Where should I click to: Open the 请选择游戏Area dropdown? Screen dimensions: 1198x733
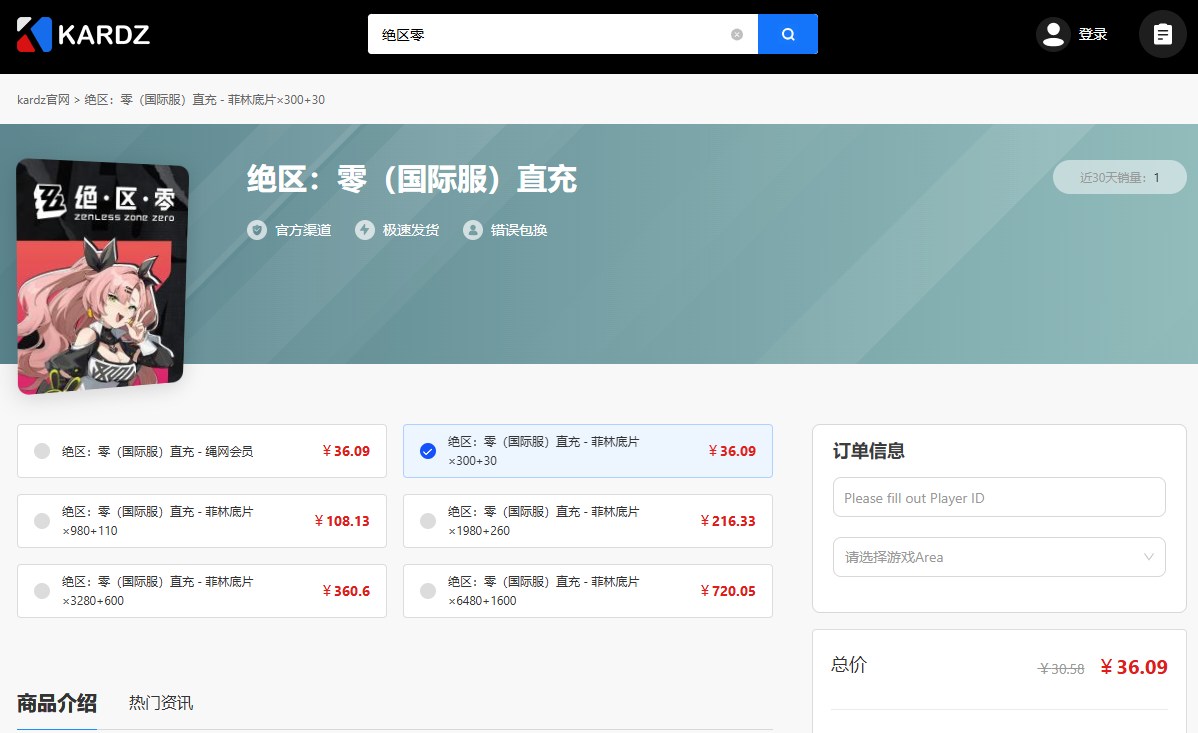pyautogui.click(x=999, y=556)
